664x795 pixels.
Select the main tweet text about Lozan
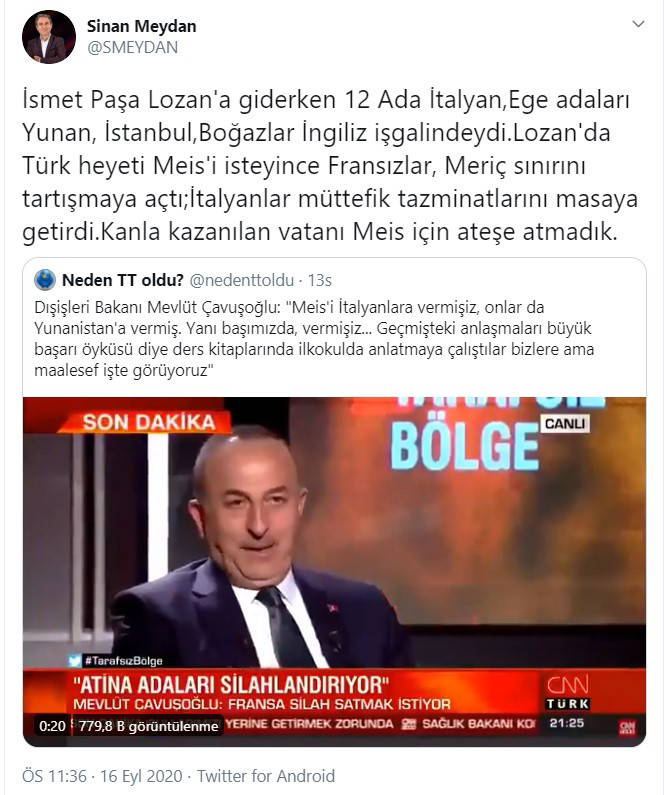coord(329,165)
